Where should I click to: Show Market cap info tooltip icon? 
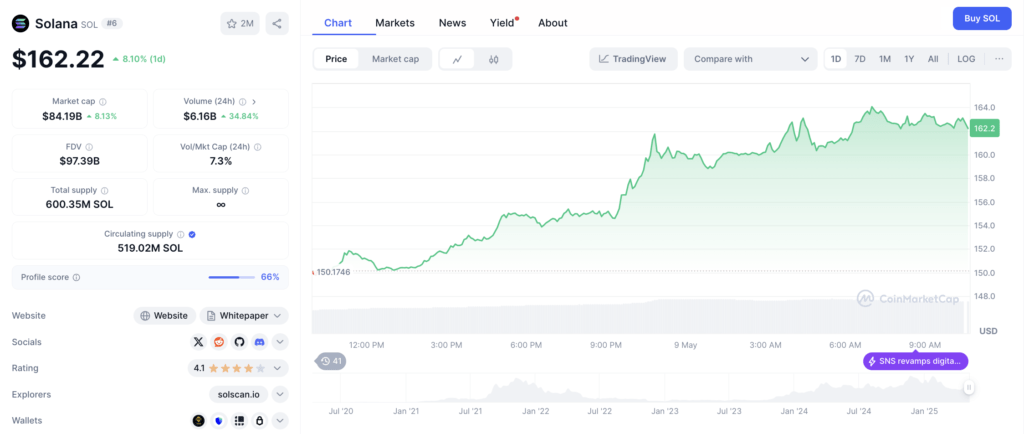click(x=103, y=102)
